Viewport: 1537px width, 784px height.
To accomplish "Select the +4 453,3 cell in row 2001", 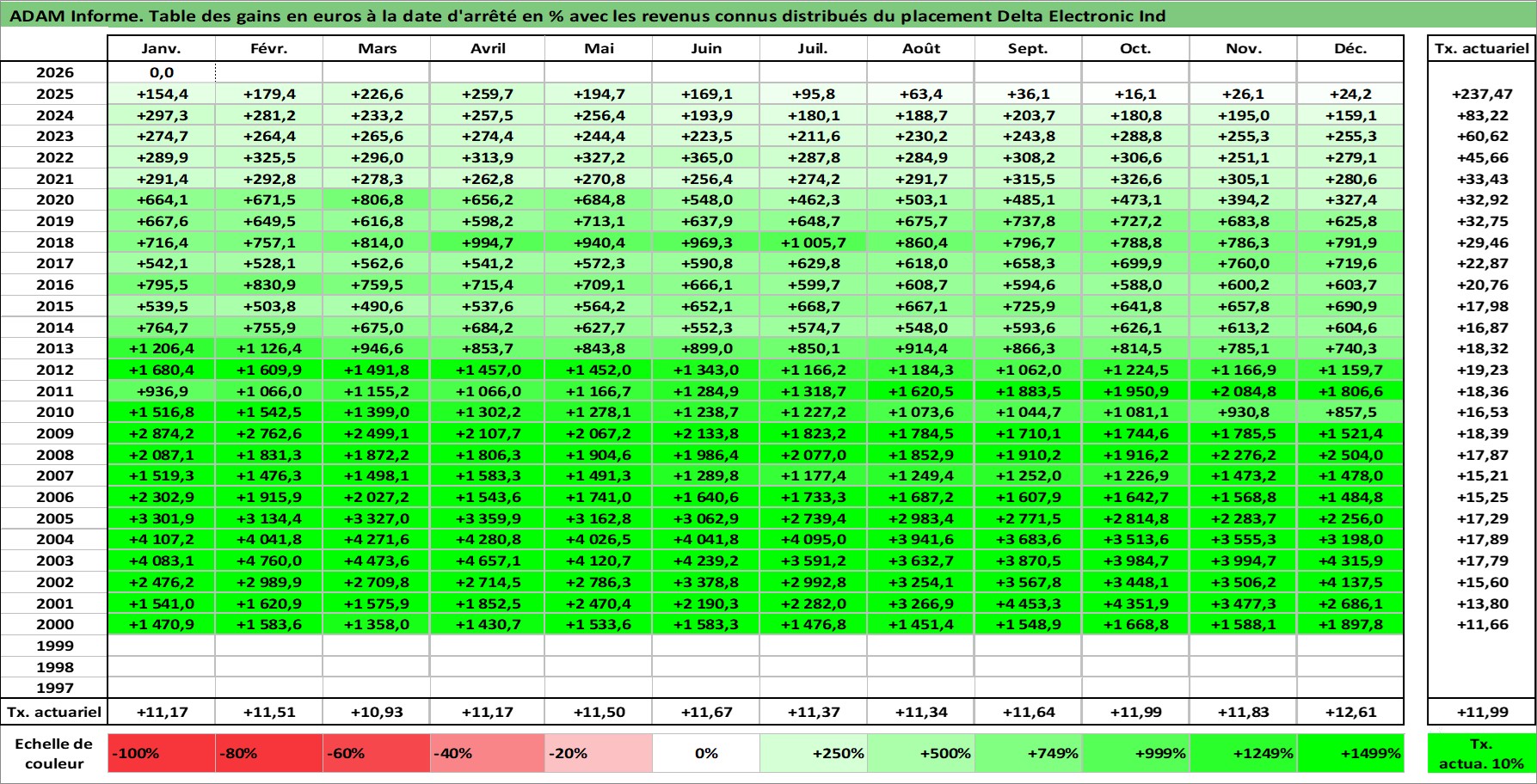I will [x=1029, y=603].
